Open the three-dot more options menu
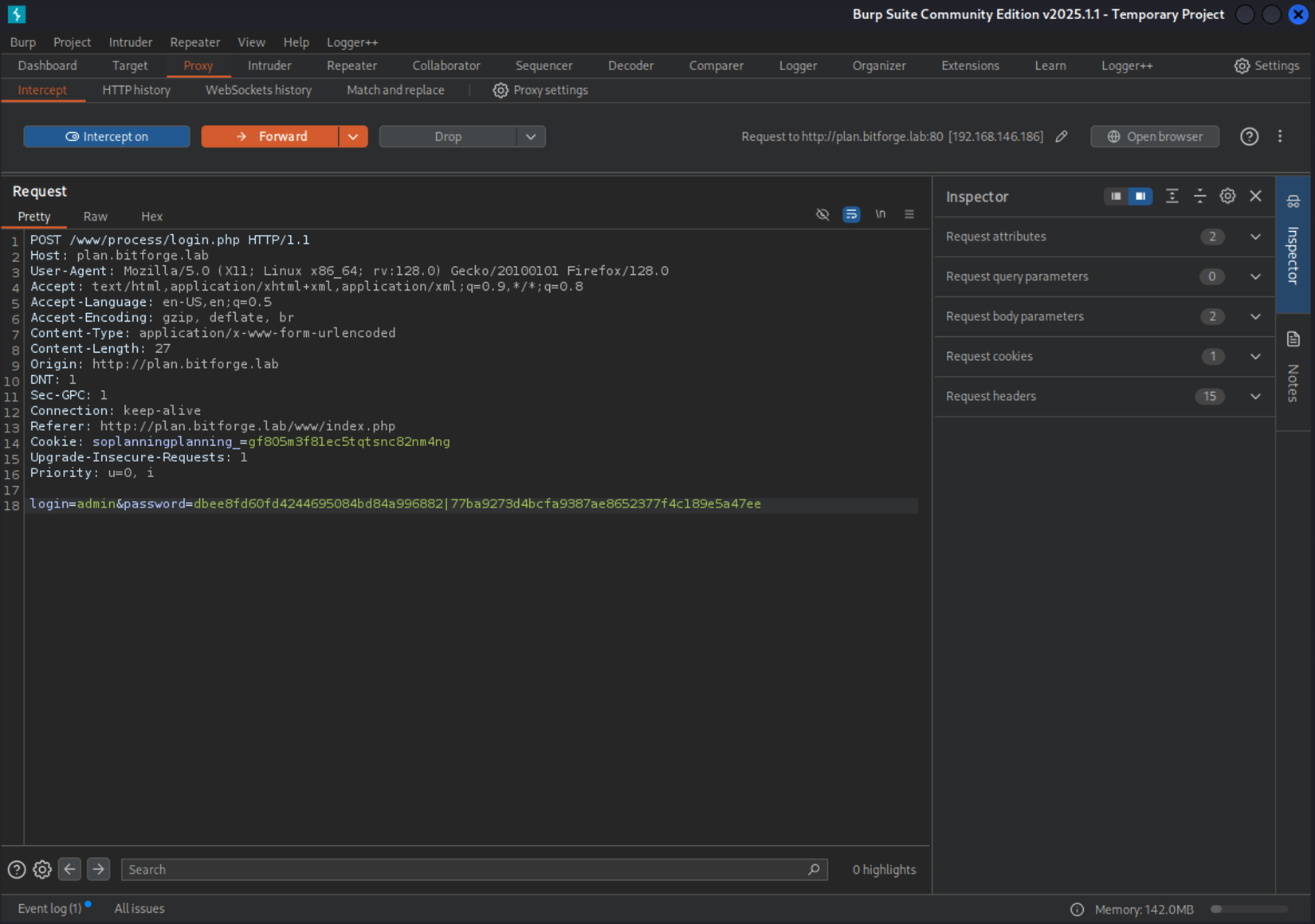 (1280, 136)
